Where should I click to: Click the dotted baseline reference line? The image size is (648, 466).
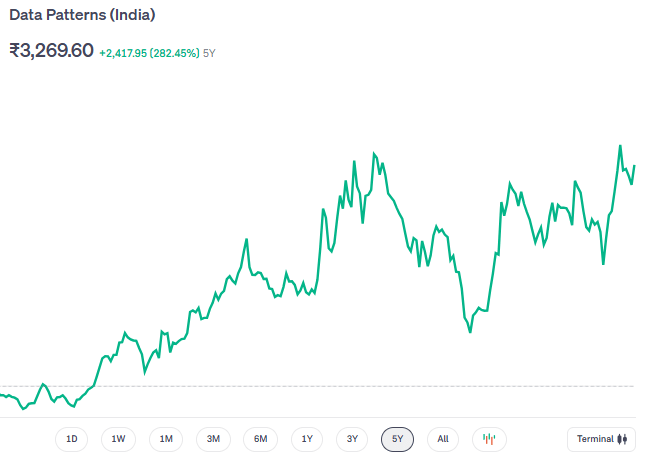(x=300, y=386)
